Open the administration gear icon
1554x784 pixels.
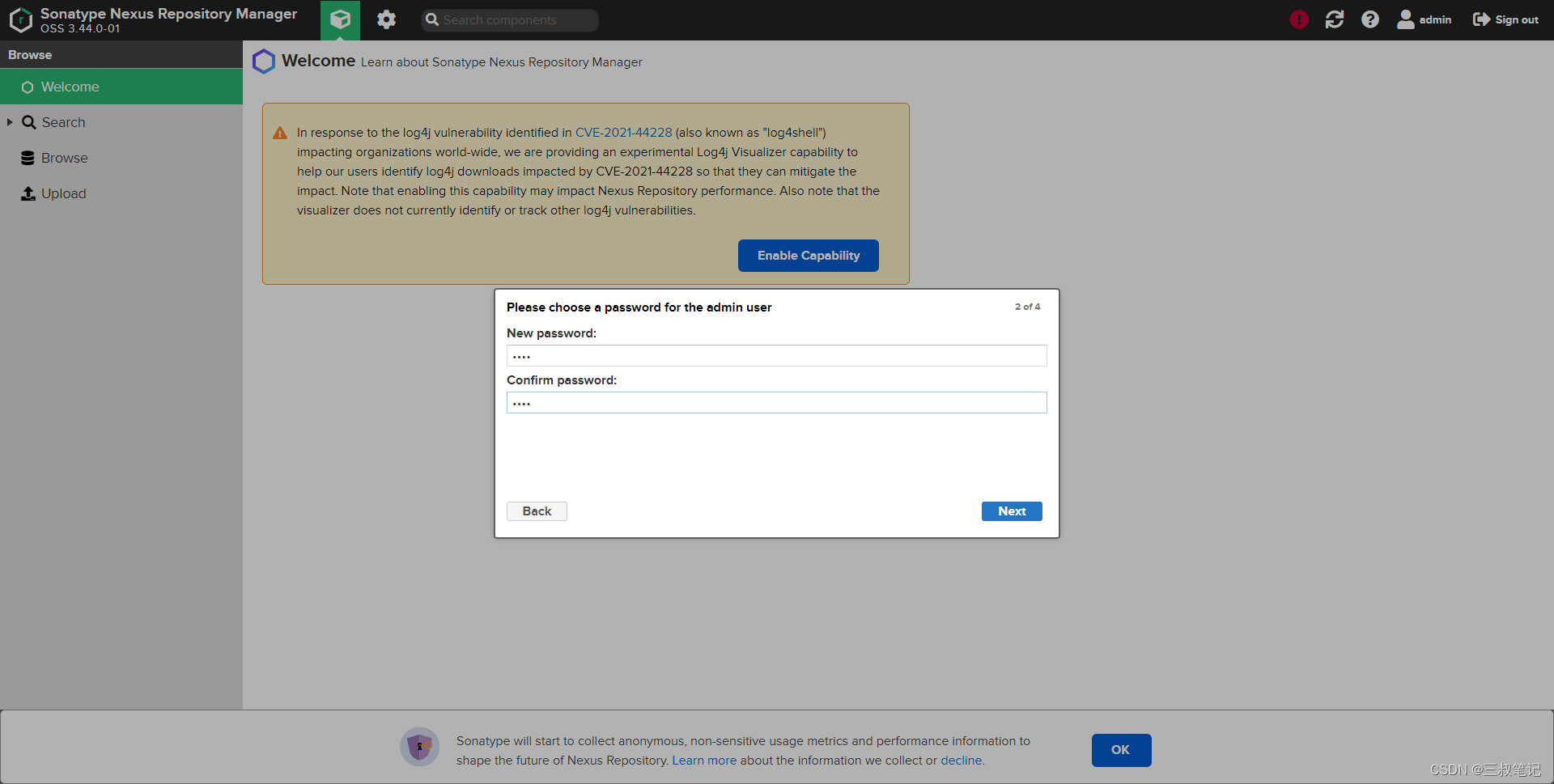coord(386,19)
